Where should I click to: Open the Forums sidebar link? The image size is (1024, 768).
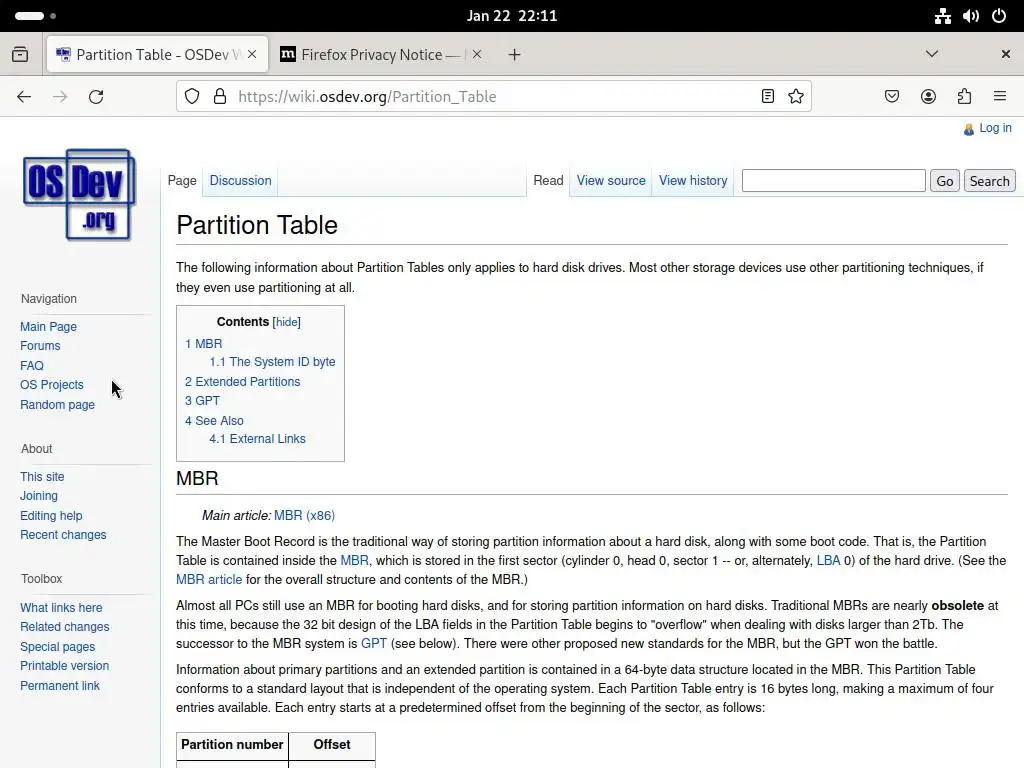[x=40, y=345]
